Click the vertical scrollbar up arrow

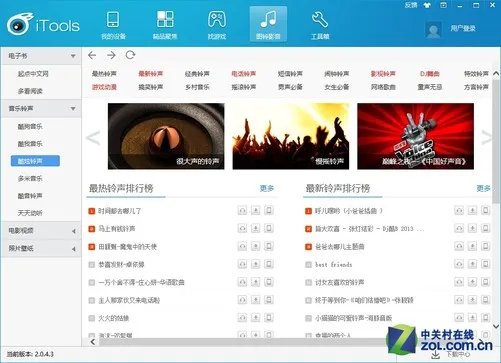pos(496,73)
